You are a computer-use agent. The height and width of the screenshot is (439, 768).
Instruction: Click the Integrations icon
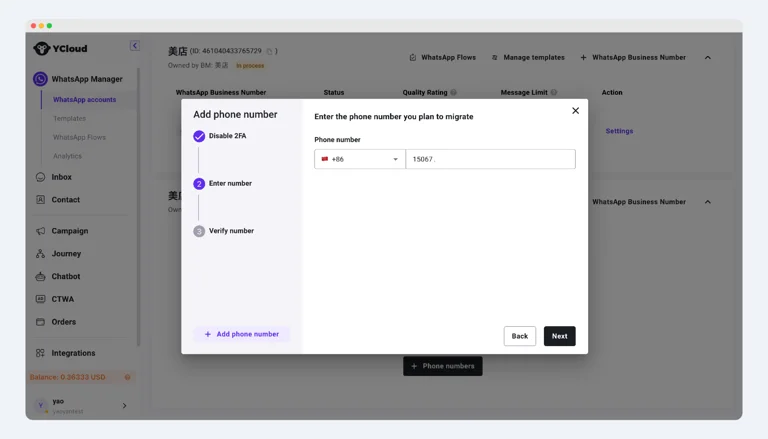coord(40,353)
